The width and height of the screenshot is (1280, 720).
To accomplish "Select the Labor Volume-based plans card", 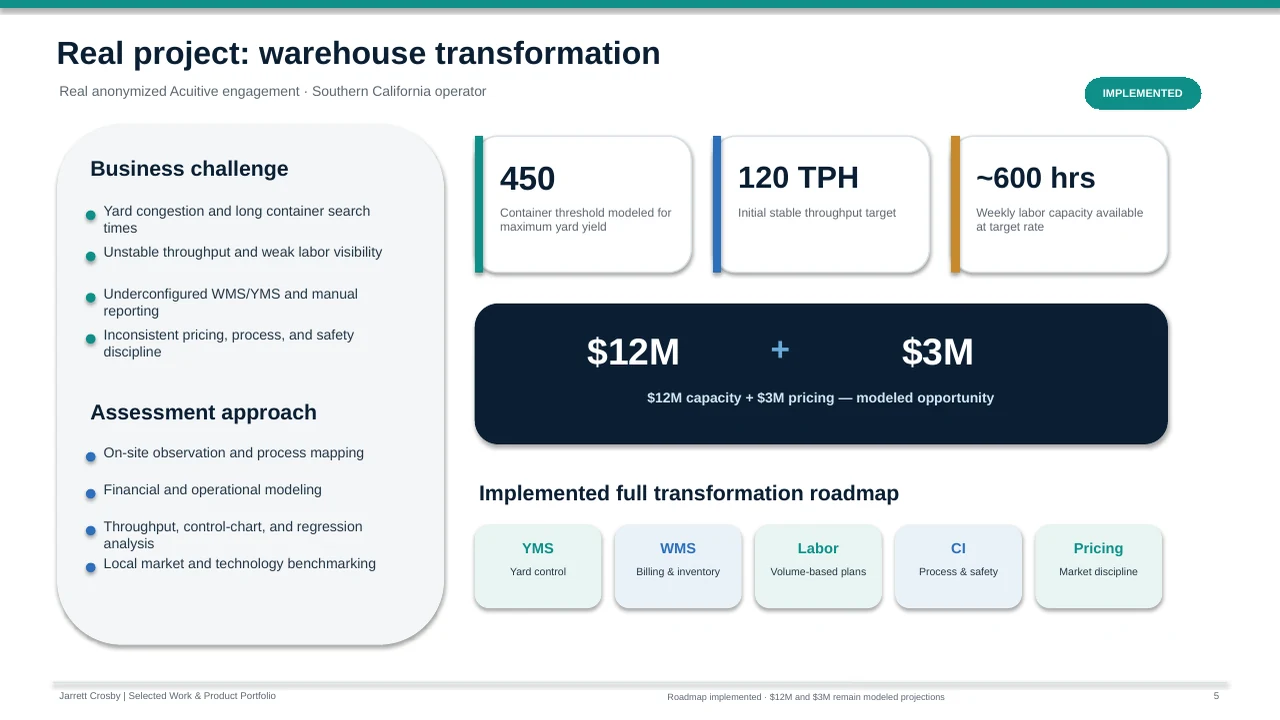I will click(818, 566).
